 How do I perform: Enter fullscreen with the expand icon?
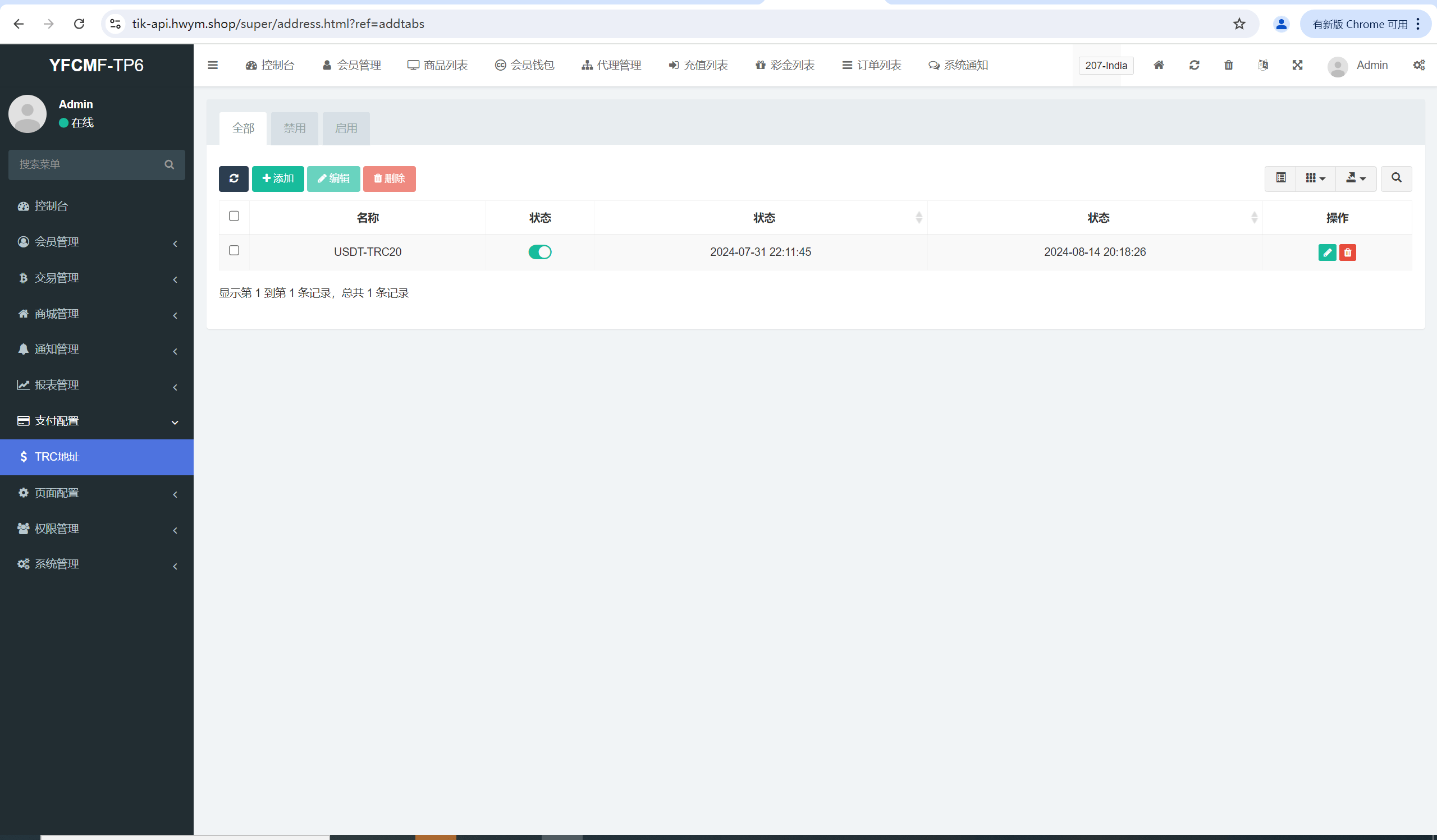point(1297,65)
